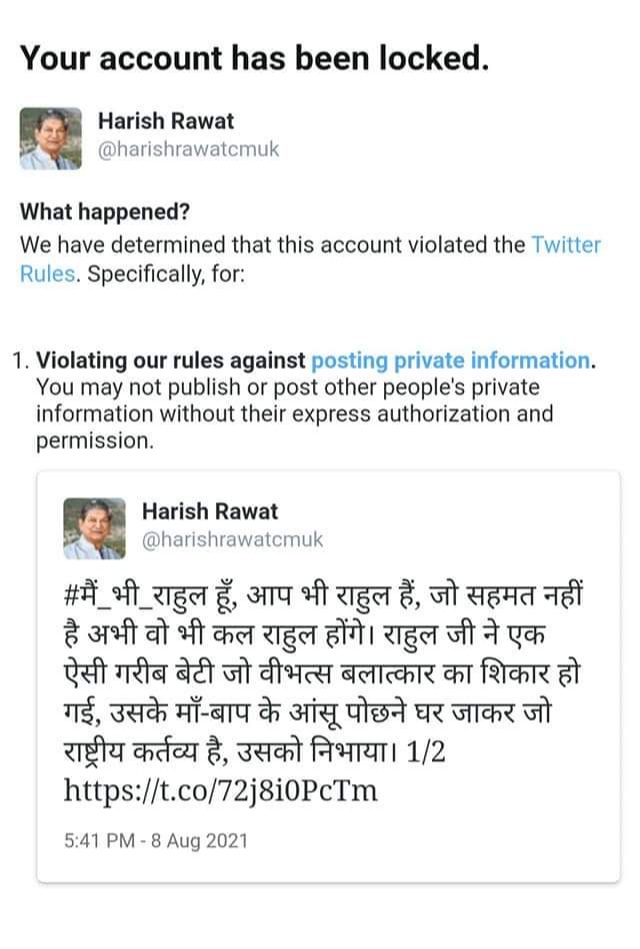This screenshot has height=949, width=640.
Task: Open the https://t.co/72j8i0PcTm link
Action: click(x=220, y=790)
